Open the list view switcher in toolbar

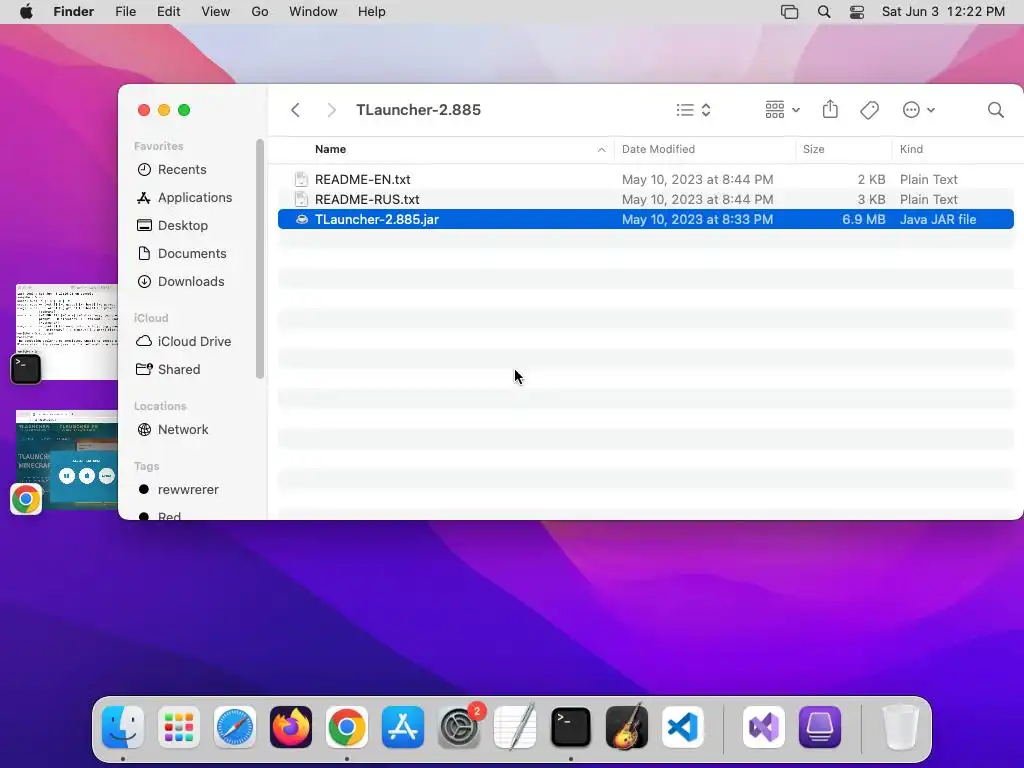[x=693, y=110]
